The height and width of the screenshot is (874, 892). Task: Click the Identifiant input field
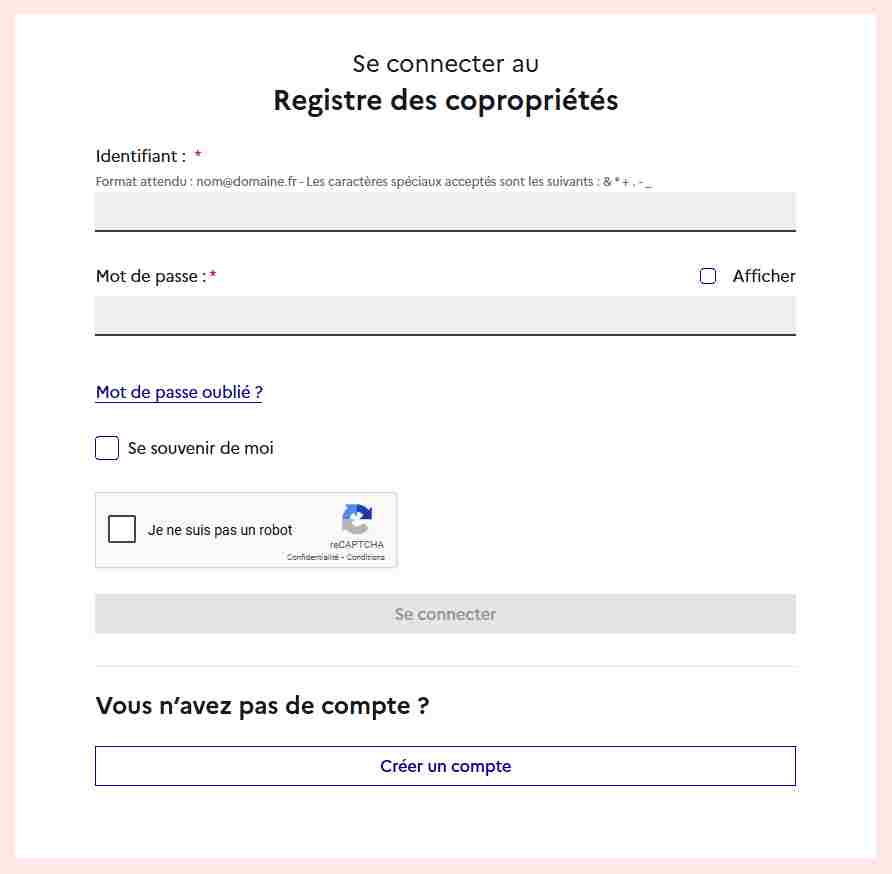(x=445, y=211)
